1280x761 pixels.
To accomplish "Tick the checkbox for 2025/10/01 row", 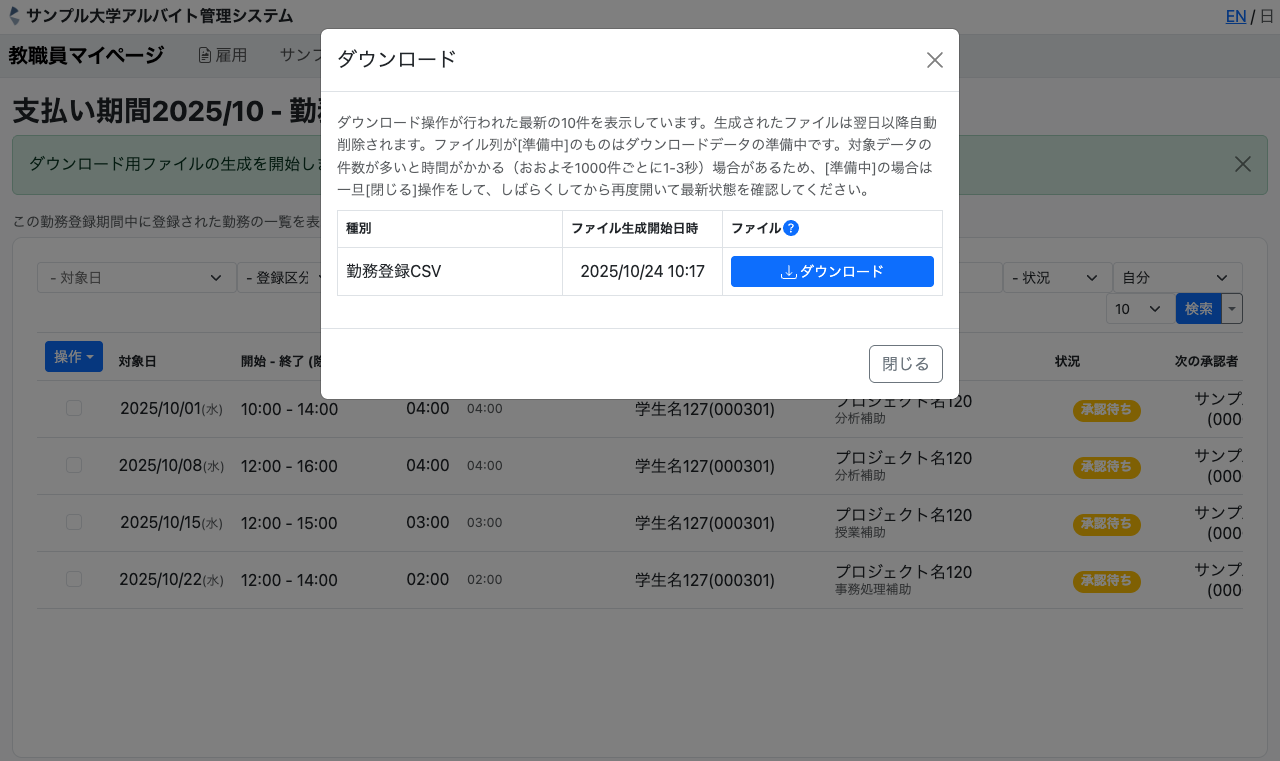I will click(74, 408).
